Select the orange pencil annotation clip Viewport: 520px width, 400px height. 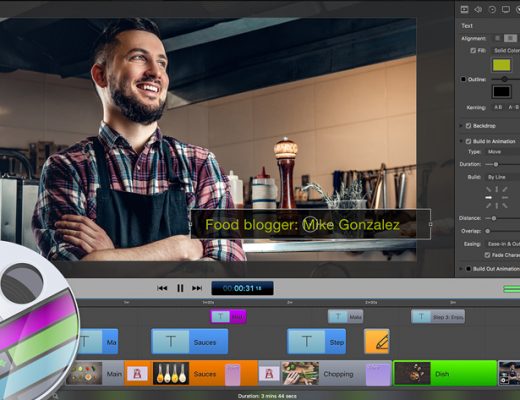tap(377, 341)
